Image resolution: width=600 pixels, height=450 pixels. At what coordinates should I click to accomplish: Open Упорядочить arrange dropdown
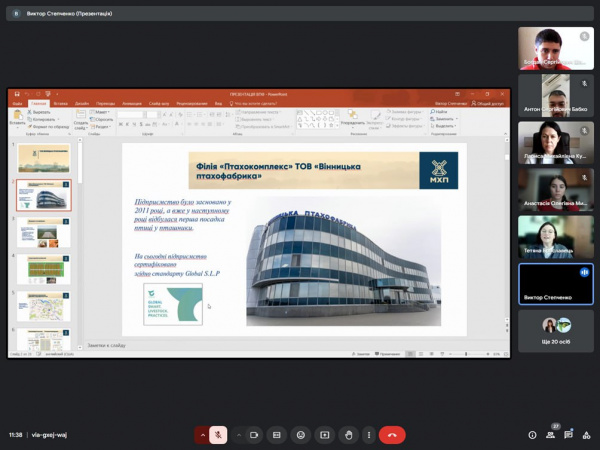coord(352,118)
